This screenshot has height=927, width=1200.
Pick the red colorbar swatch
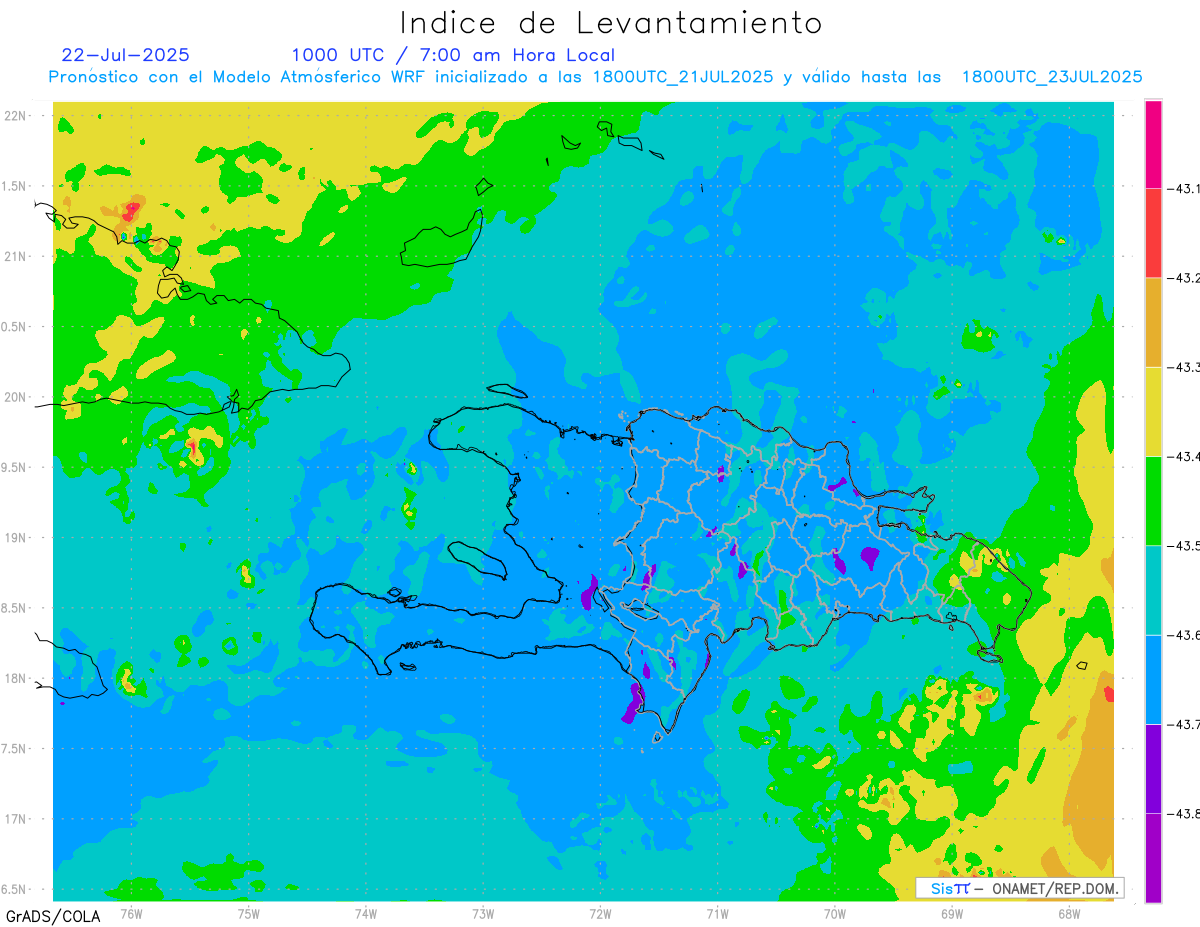pyautogui.click(x=1153, y=233)
